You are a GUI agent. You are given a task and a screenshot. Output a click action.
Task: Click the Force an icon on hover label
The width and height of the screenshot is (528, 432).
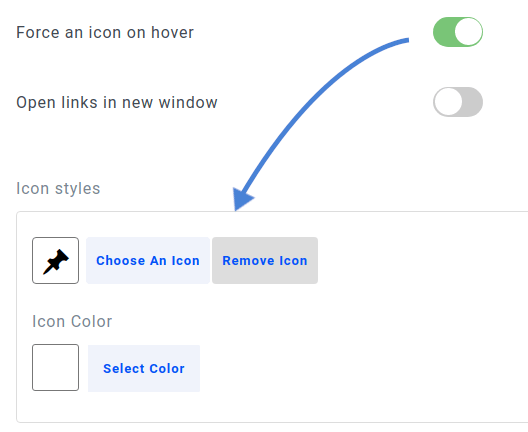pyautogui.click(x=105, y=33)
